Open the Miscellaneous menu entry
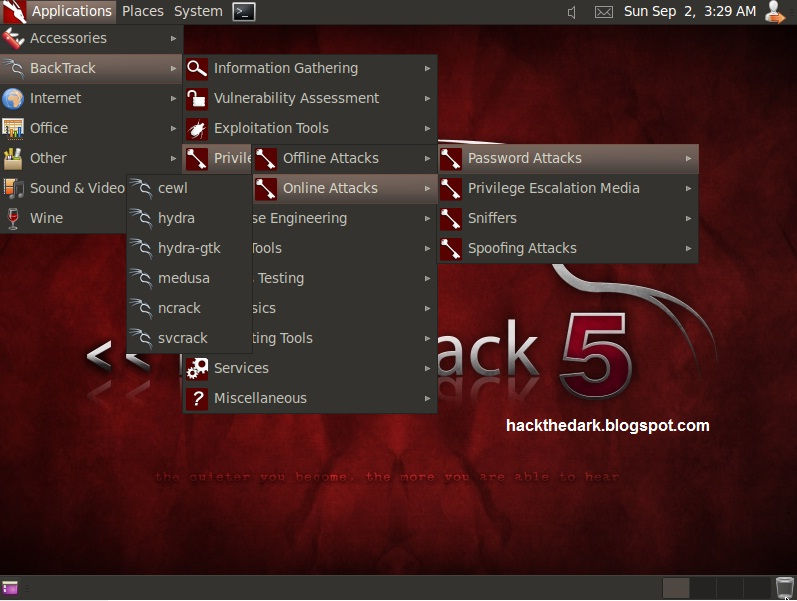 310,398
